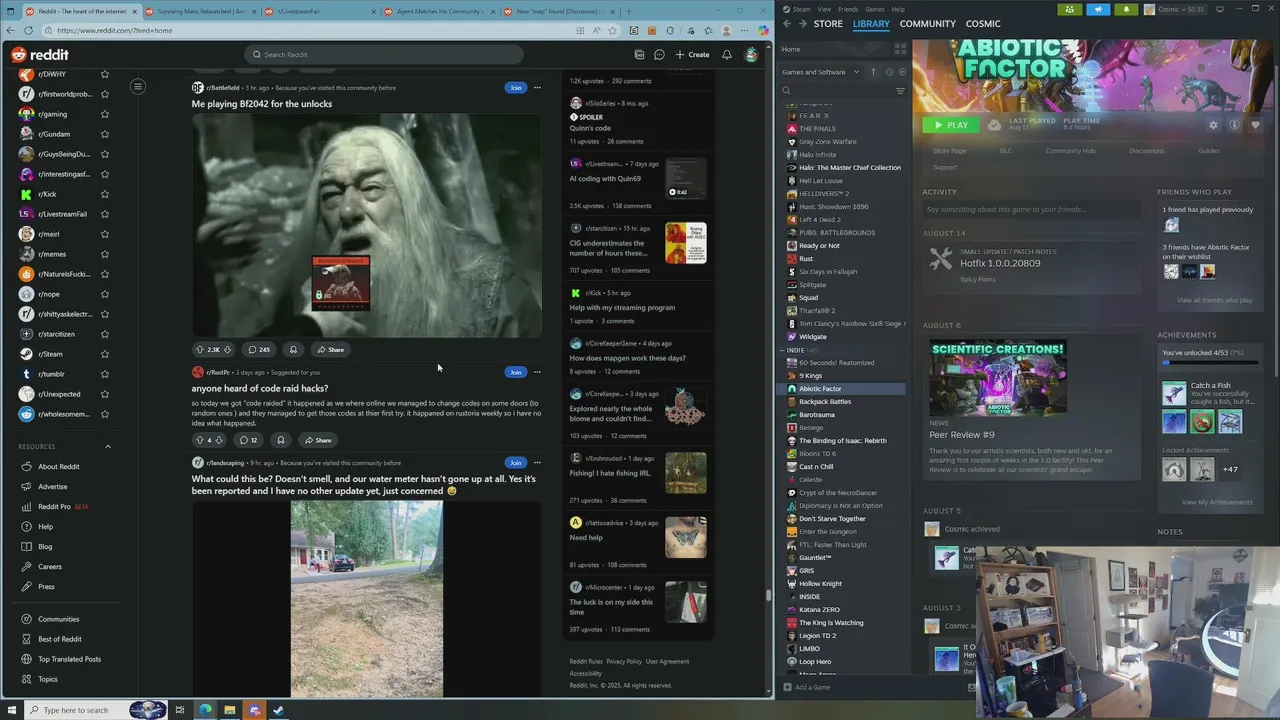Click Steam forward navigation arrow
The image size is (1280, 720).
click(x=802, y=23)
